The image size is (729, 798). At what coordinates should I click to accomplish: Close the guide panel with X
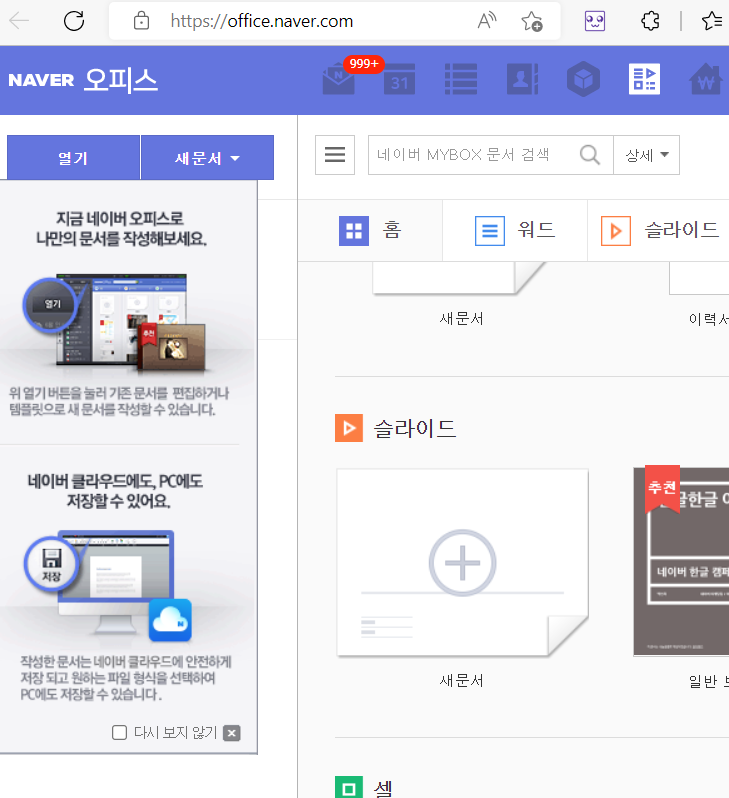click(x=232, y=733)
